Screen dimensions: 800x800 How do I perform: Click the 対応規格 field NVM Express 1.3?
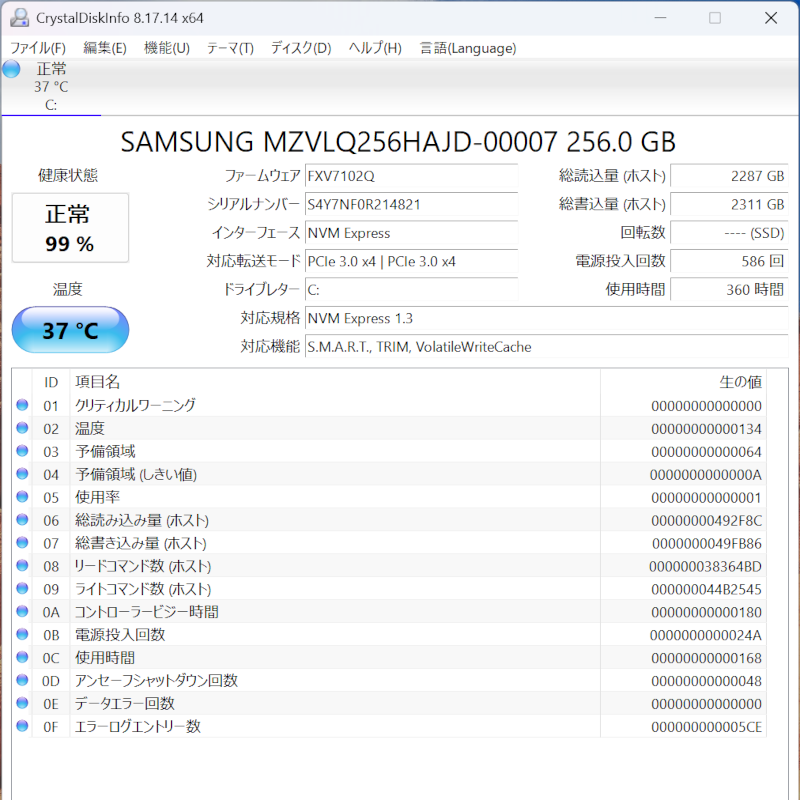pyautogui.click(x=546, y=319)
